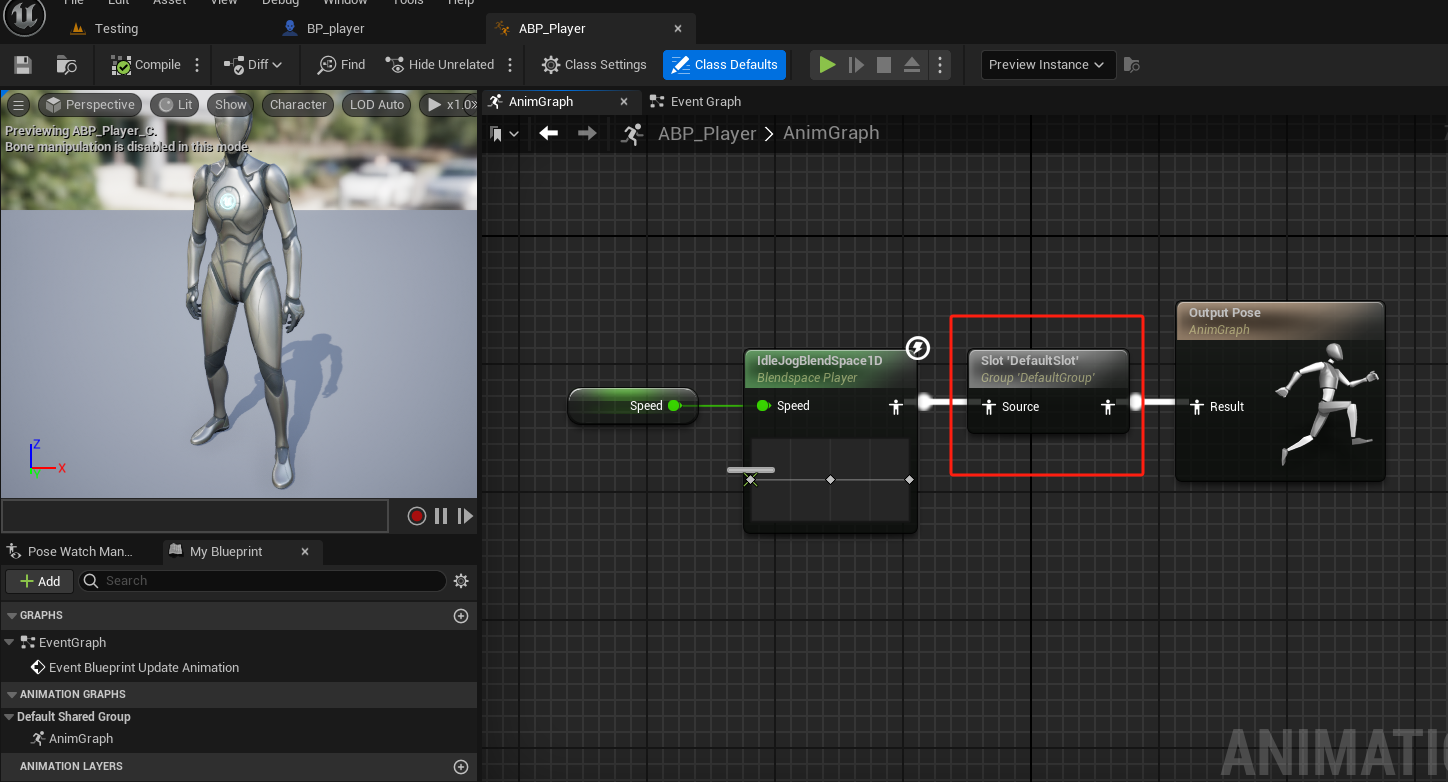The image size is (1448, 782).
Task: Click the Eject icon in play controls
Action: [912, 65]
